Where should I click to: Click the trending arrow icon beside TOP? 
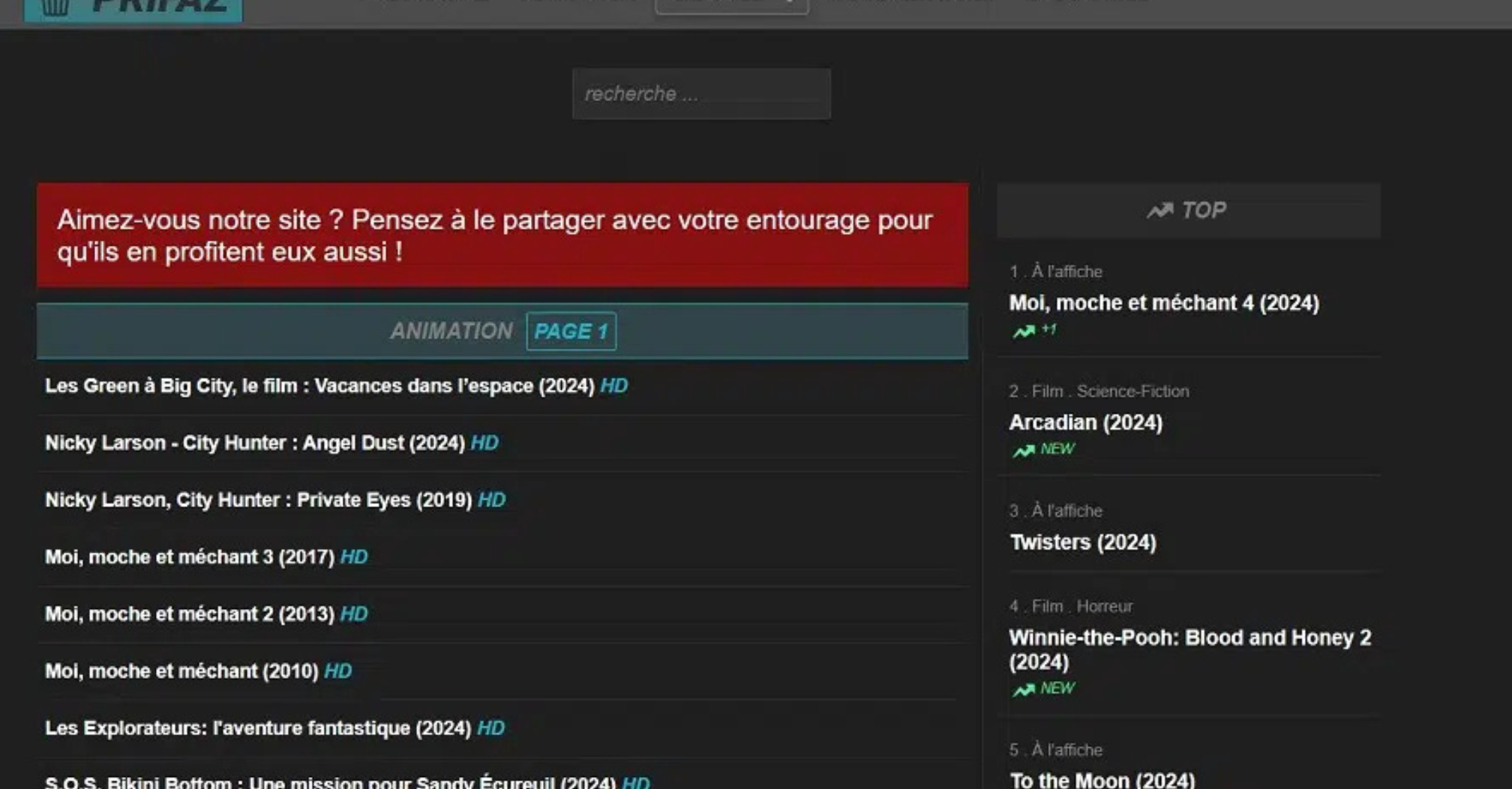(x=1159, y=211)
